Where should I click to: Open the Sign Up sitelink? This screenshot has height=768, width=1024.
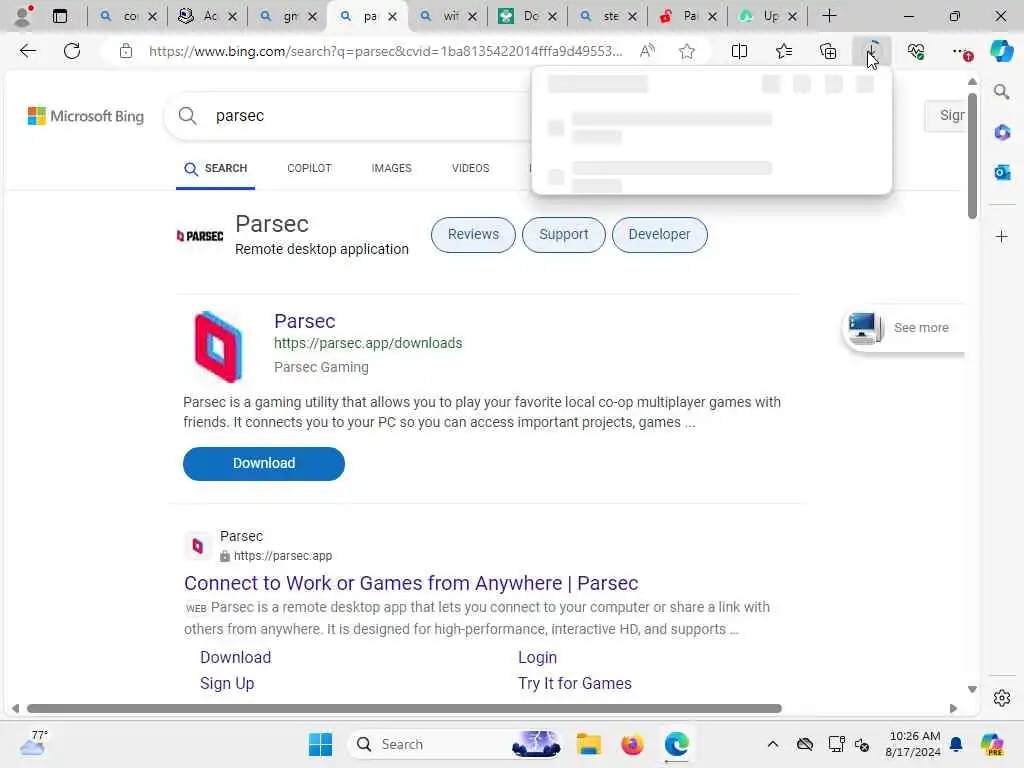[227, 683]
